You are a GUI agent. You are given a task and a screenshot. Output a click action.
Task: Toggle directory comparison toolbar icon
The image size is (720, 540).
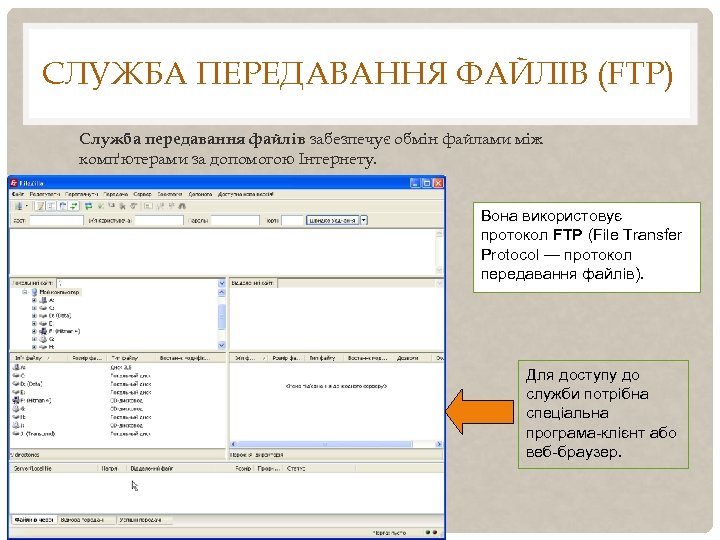(160, 206)
